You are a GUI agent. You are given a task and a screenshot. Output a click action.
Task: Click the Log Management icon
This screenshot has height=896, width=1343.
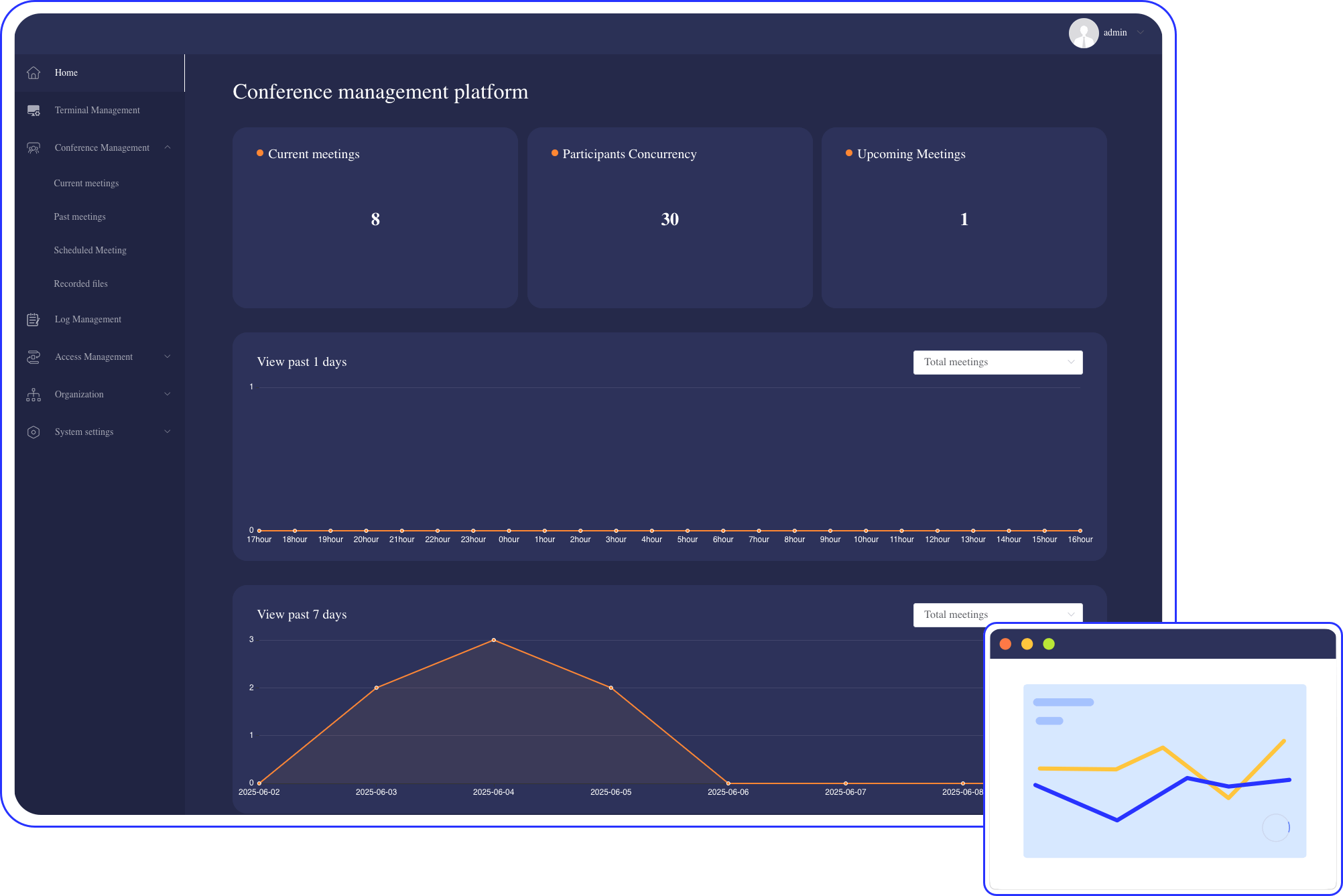pos(34,319)
